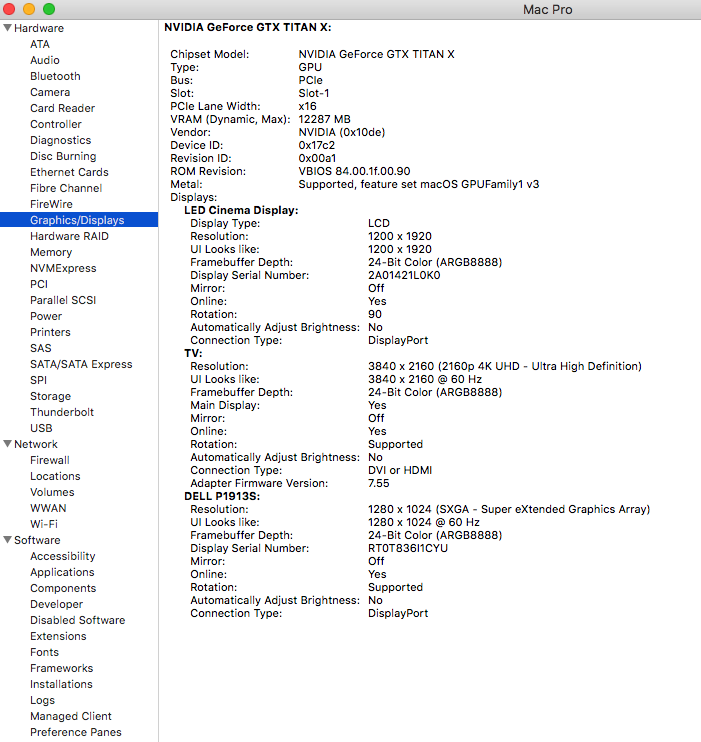Click the serial number 2A01421L0K0

pyautogui.click(x=404, y=275)
